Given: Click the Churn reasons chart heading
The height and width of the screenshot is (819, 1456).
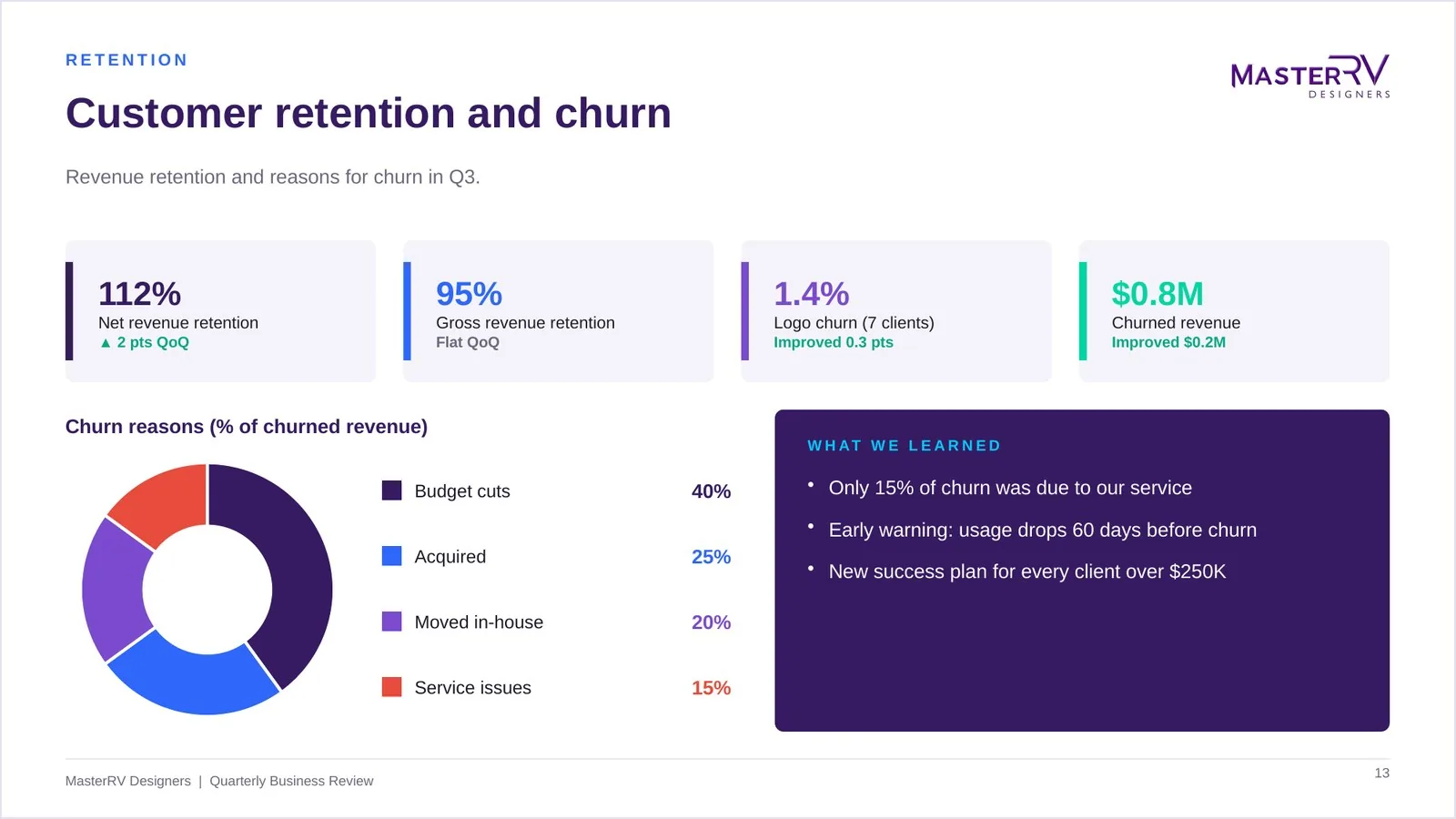Looking at the screenshot, I should (x=247, y=427).
